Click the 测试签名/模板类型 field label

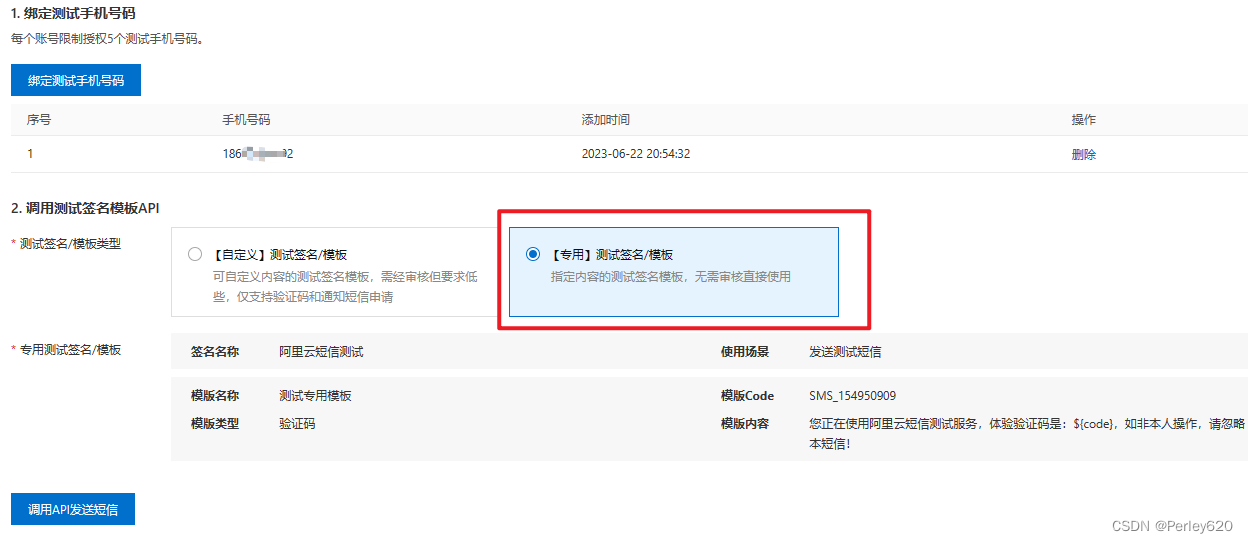coord(70,244)
